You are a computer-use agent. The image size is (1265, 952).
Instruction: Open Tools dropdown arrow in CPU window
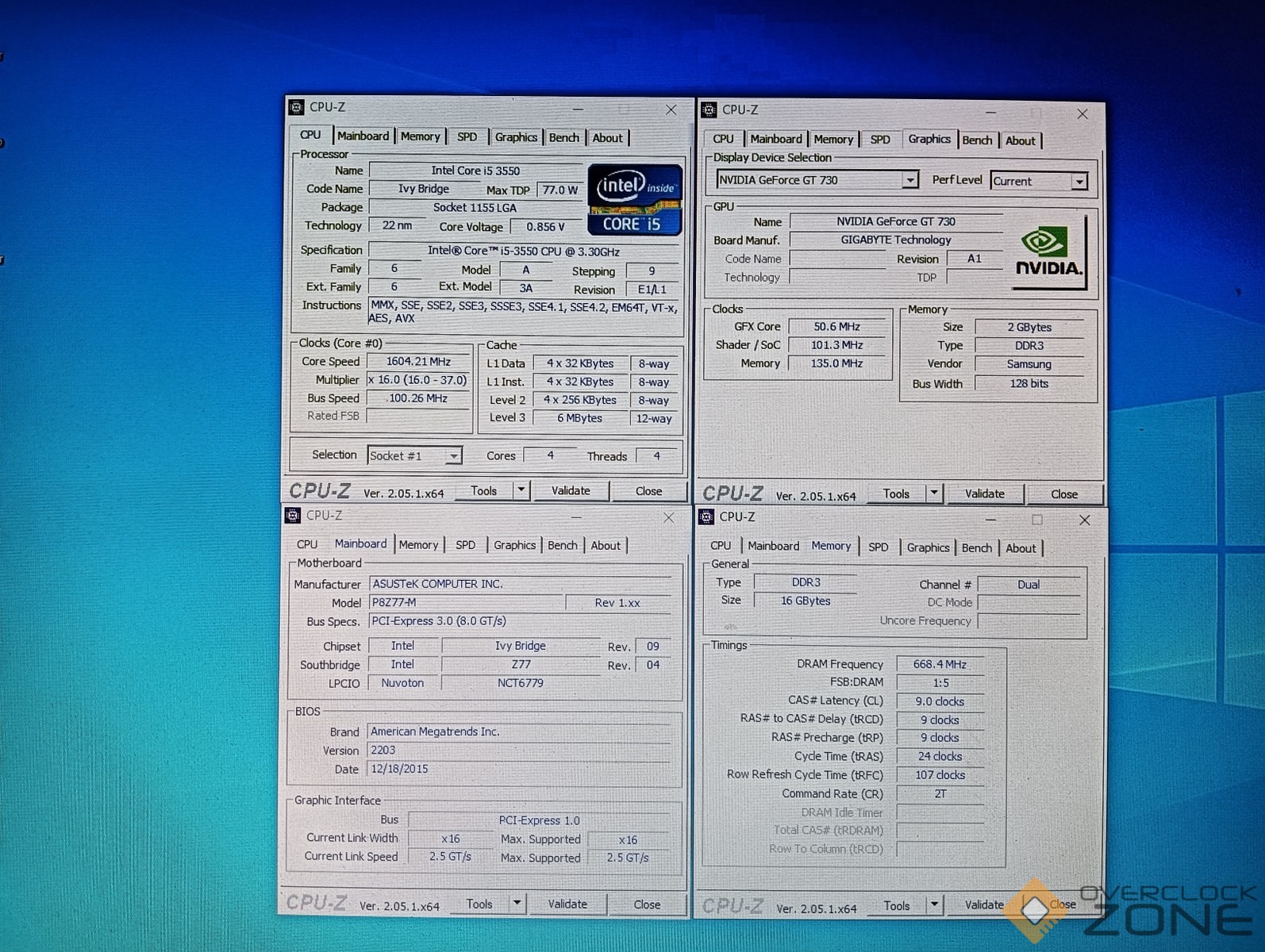[x=521, y=490]
